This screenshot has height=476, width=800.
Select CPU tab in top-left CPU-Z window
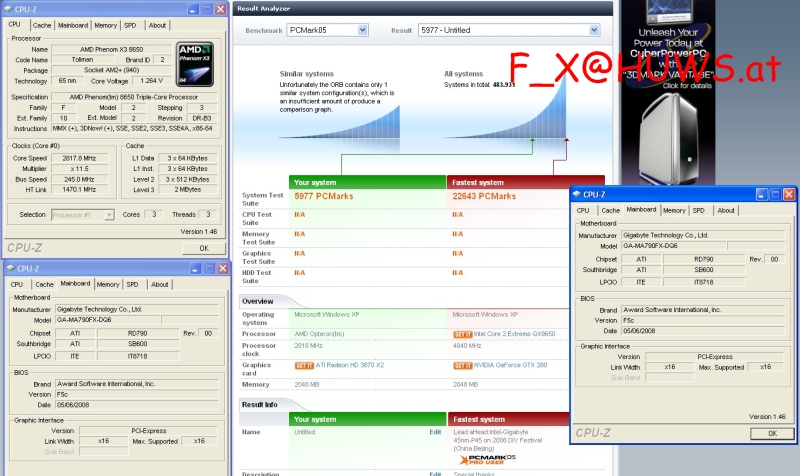(x=14, y=24)
